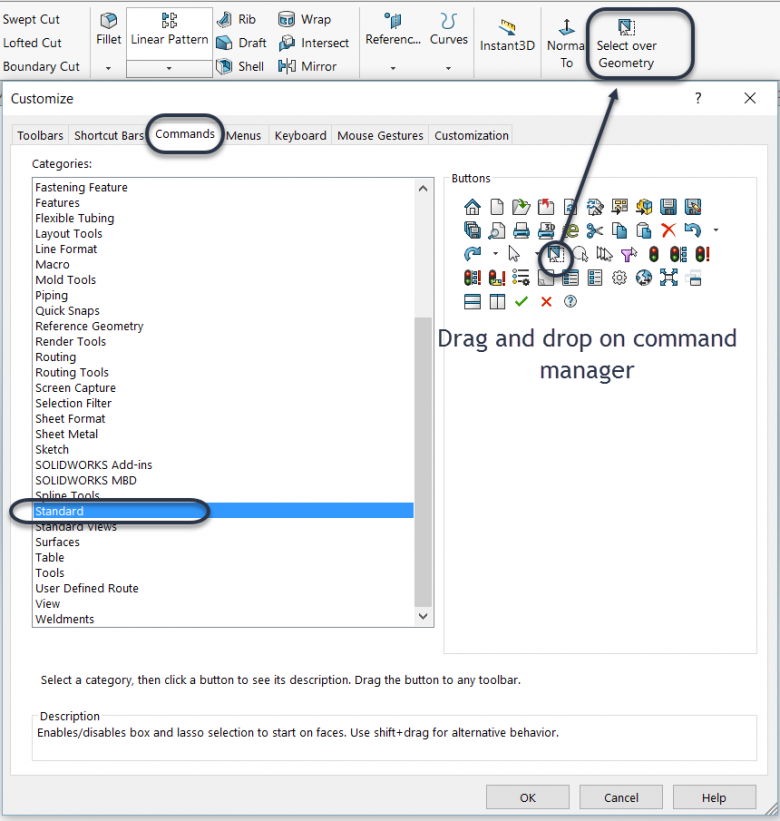Click the Undo arrow icon
The image size is (780, 821).
pyautogui.click(x=693, y=230)
